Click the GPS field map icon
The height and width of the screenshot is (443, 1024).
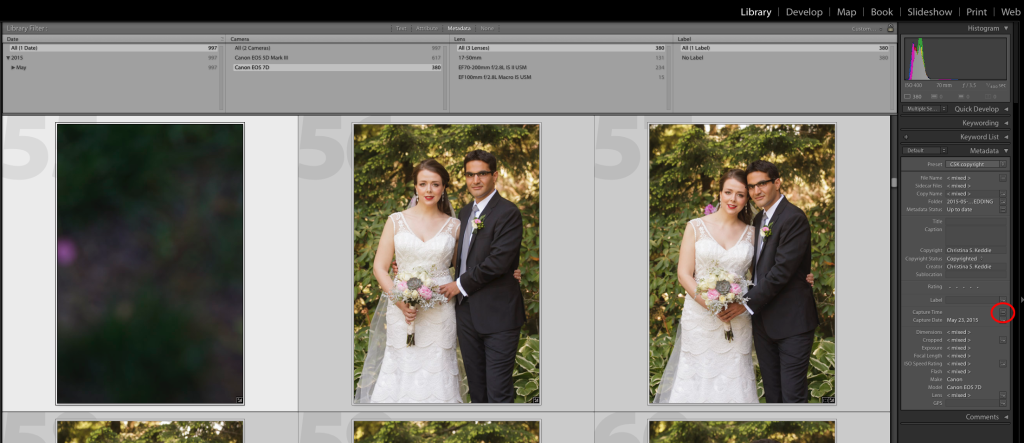tap(1004, 403)
